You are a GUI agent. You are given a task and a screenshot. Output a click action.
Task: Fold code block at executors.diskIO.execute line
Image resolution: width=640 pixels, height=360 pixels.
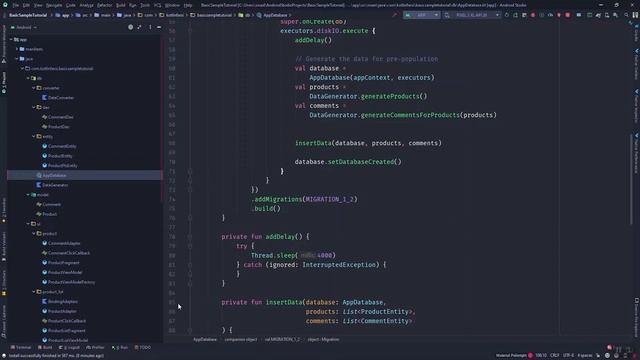(x=190, y=31)
